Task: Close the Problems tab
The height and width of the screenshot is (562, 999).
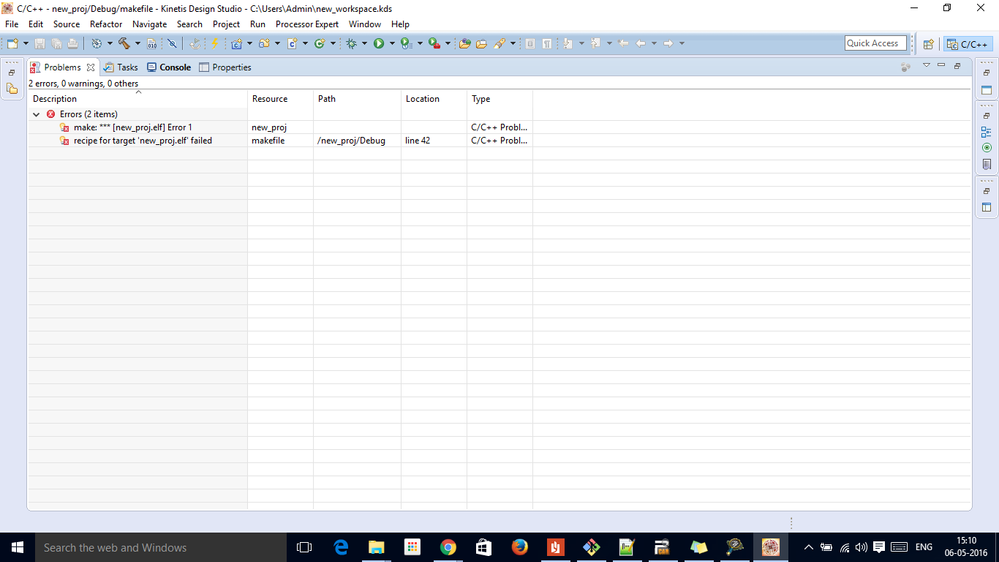Action: (x=90, y=68)
